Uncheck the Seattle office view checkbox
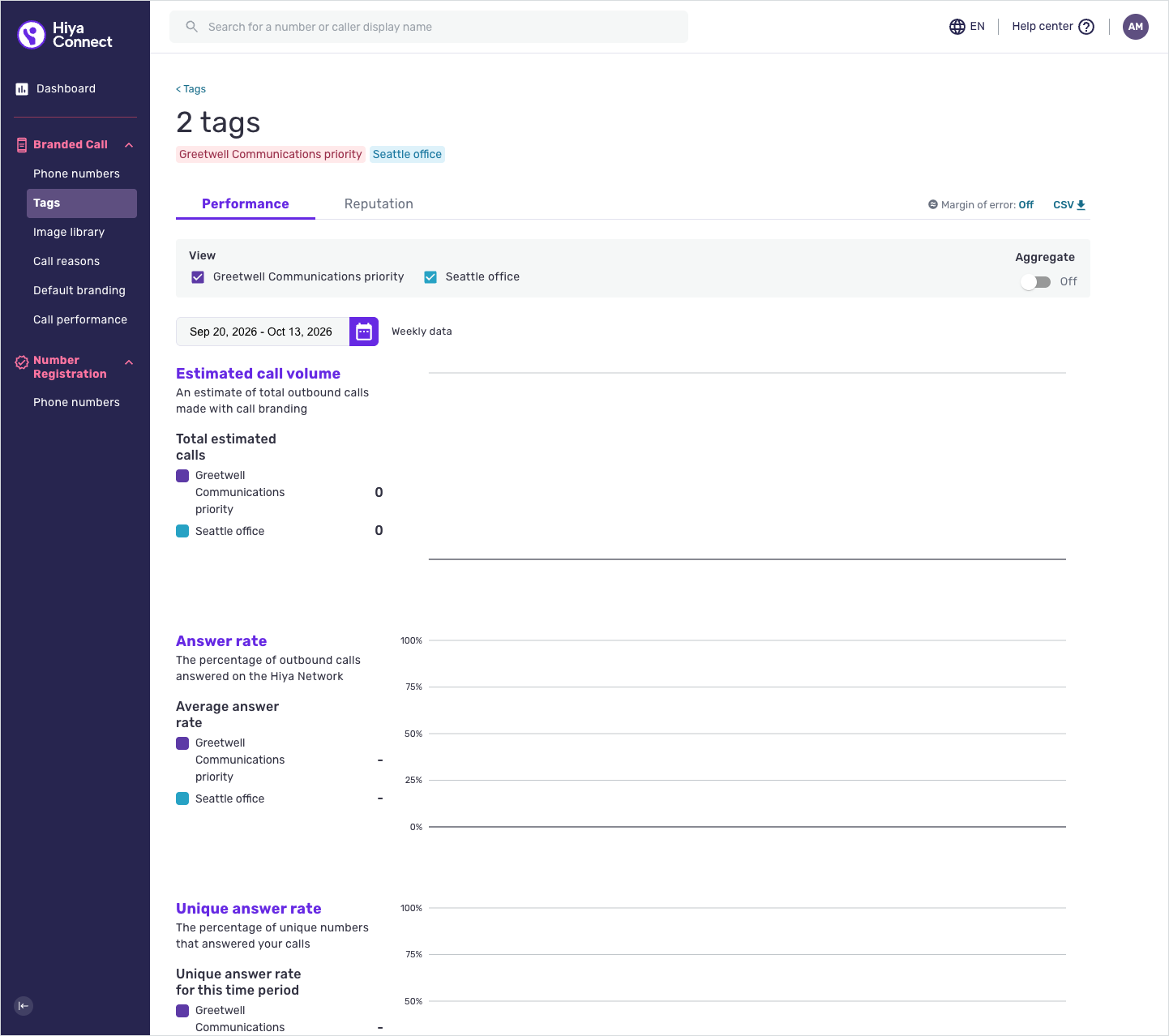Screen dimensions: 1169x1036 tap(430, 277)
